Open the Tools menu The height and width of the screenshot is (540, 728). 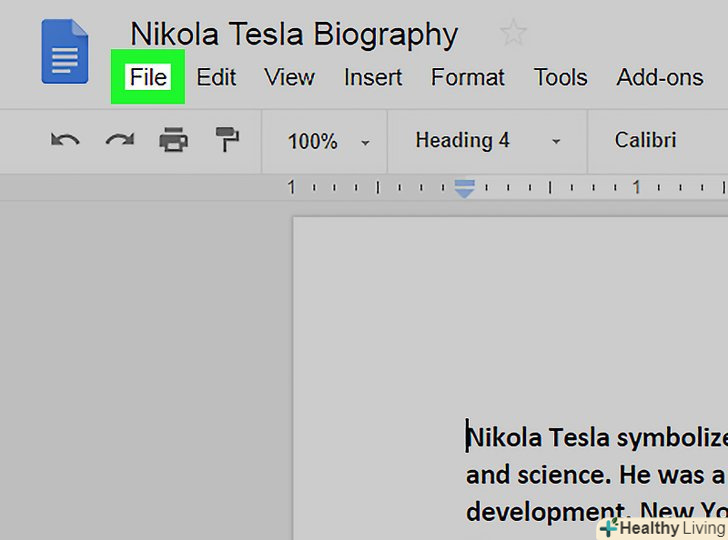tap(560, 77)
